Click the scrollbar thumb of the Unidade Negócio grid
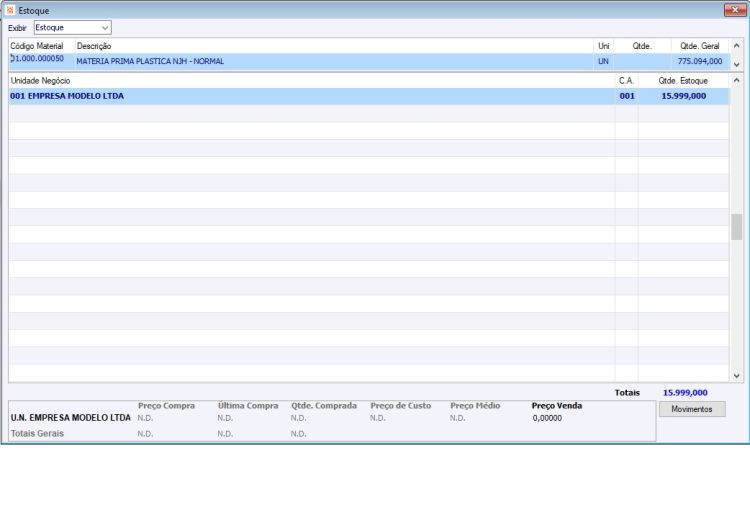The height and width of the screenshot is (523, 750). 737,227
